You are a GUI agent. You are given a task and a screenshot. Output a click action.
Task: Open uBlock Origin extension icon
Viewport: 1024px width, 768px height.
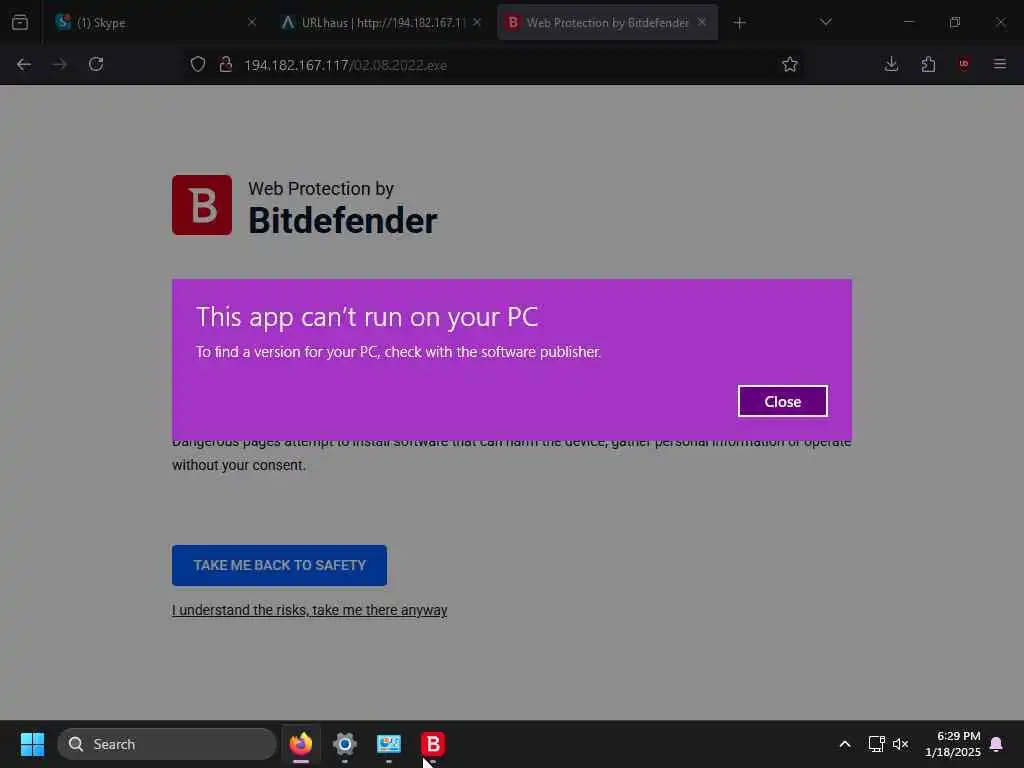click(964, 64)
